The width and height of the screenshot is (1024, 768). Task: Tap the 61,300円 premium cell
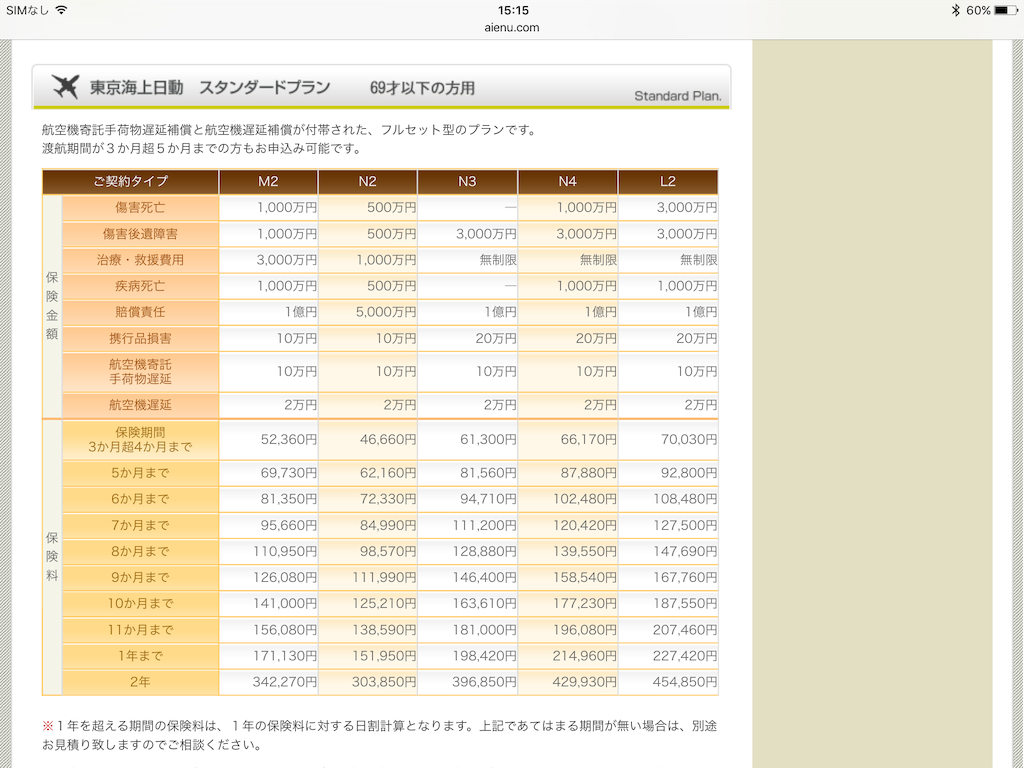coord(468,440)
